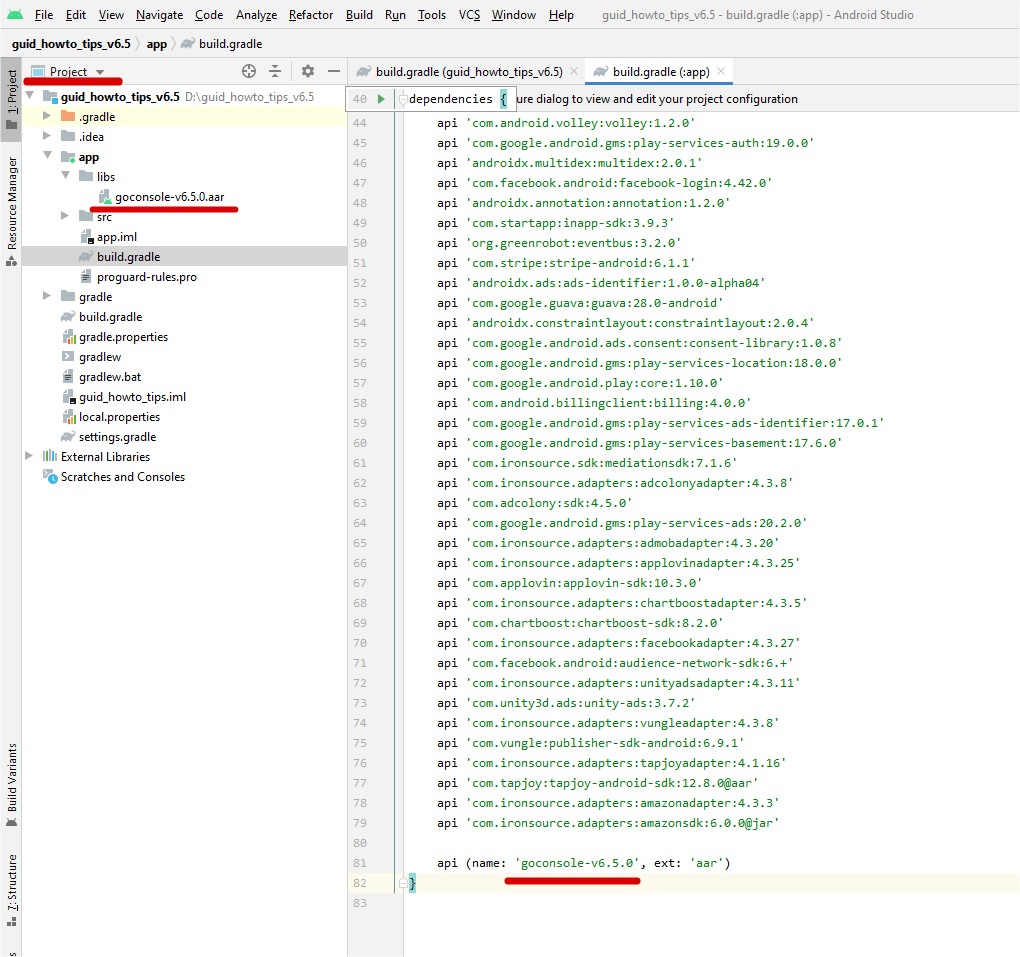Click the app breadcrumb
Image resolution: width=1020 pixels, height=957 pixels.
click(157, 44)
